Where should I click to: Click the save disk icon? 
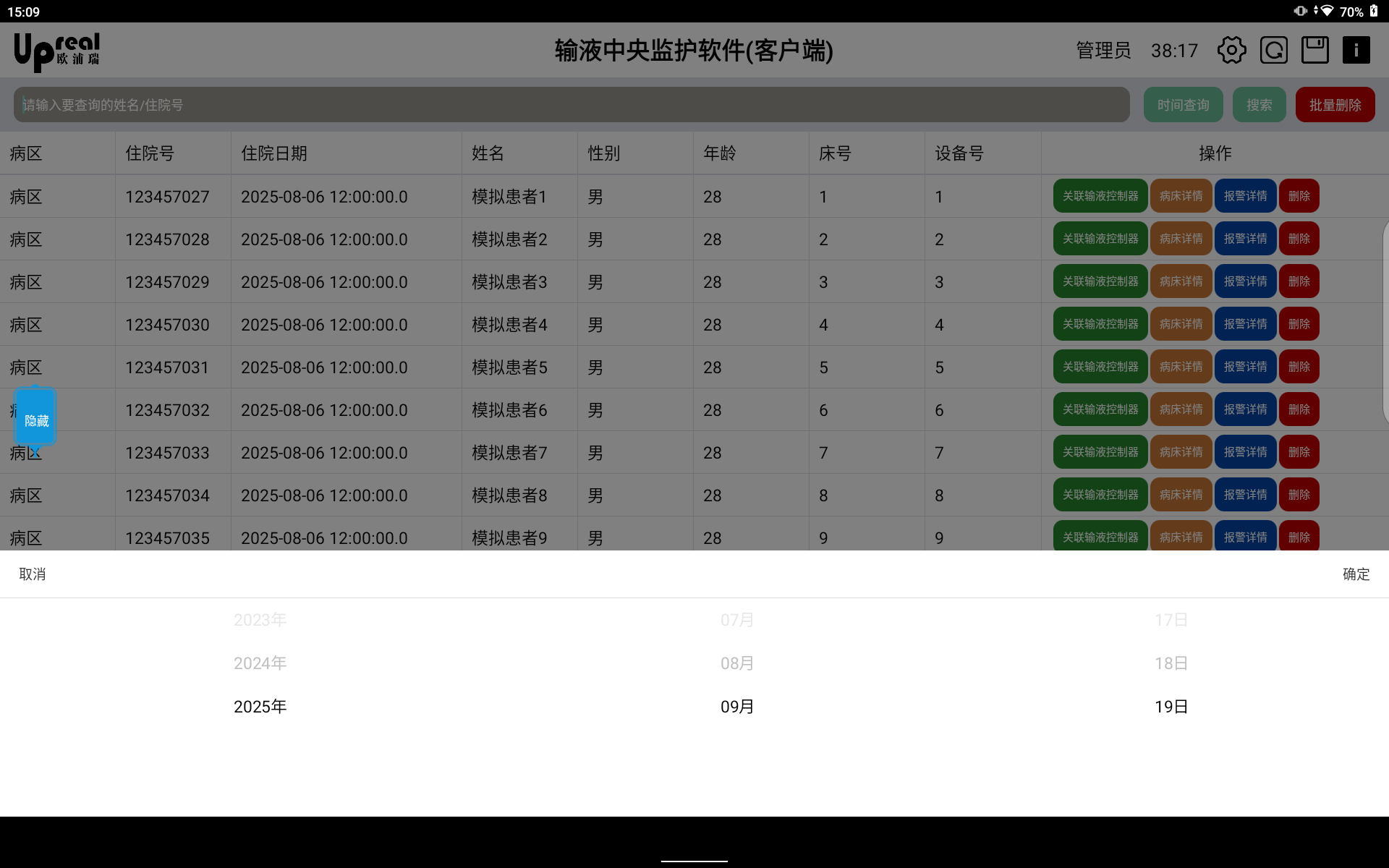(x=1314, y=51)
